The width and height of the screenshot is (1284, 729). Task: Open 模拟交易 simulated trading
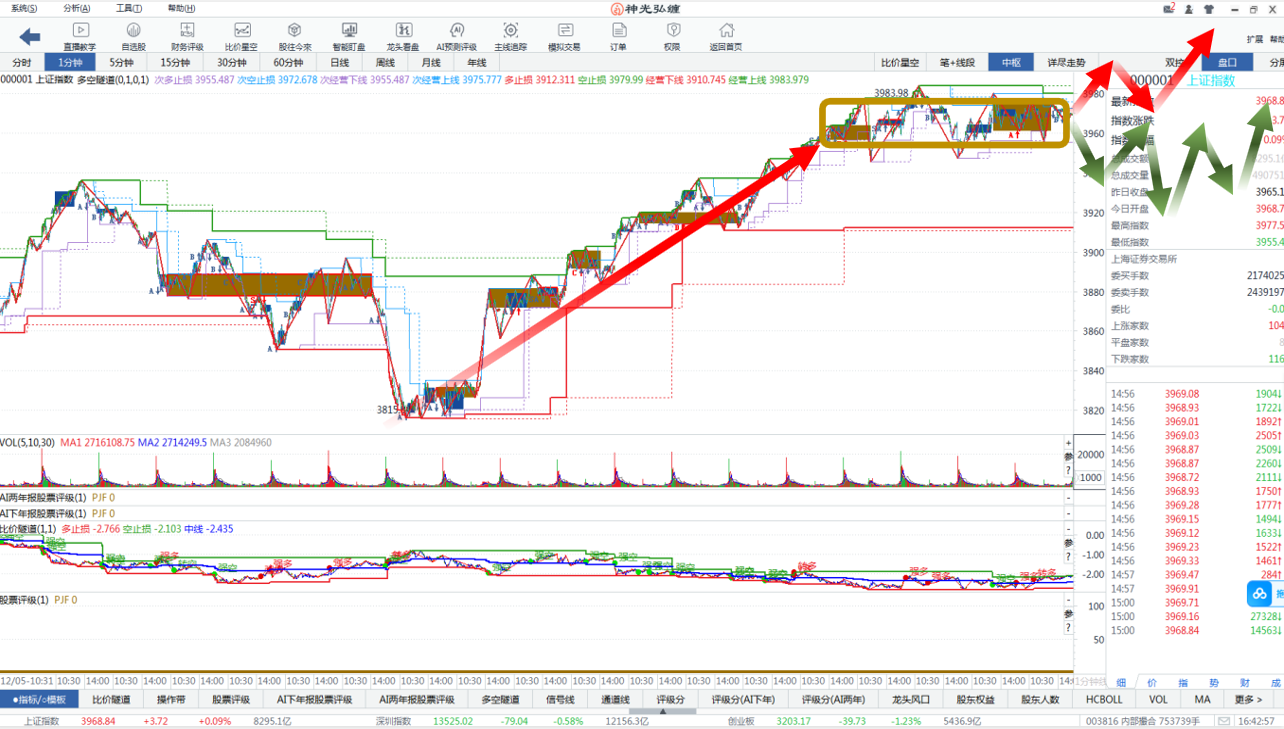(x=564, y=37)
